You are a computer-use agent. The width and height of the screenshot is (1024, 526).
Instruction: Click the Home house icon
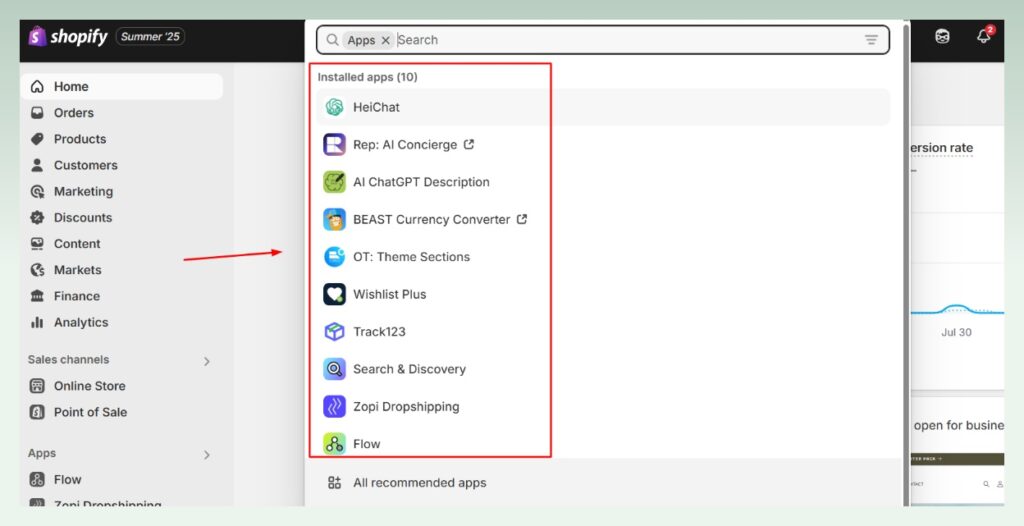point(37,86)
